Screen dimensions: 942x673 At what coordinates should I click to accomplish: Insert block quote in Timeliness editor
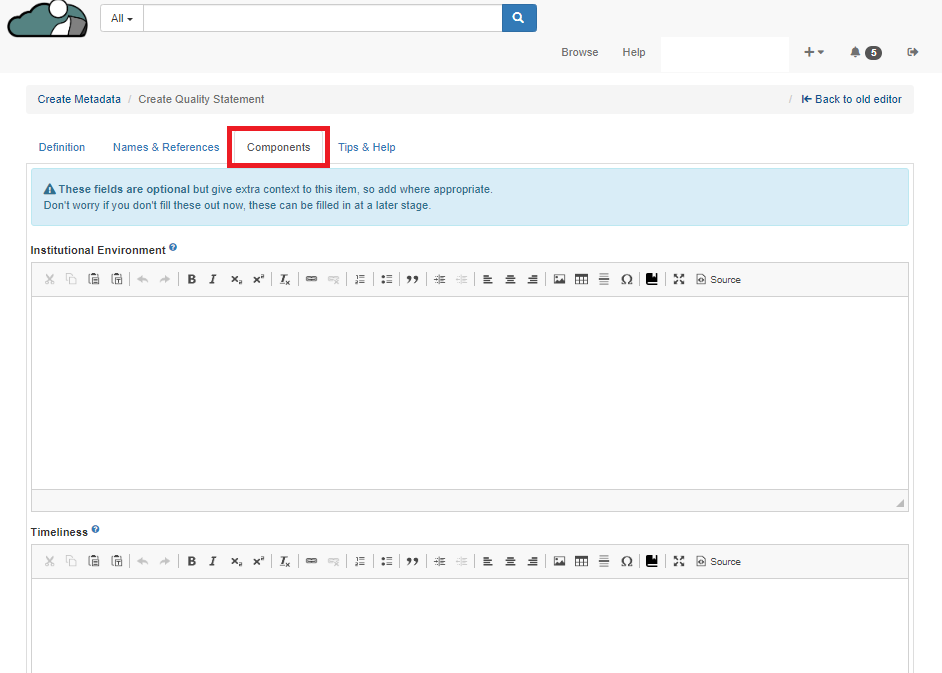click(x=412, y=562)
